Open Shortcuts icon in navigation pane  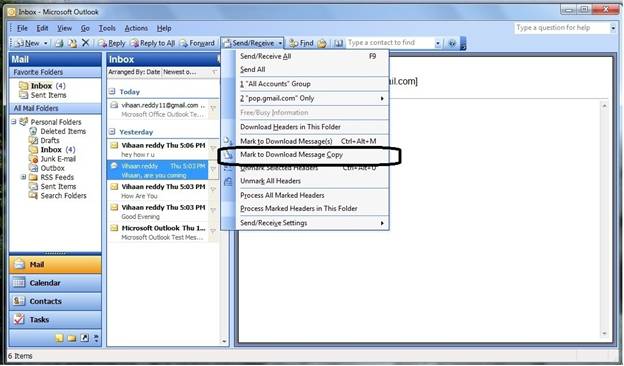pyautogui.click(x=84, y=338)
